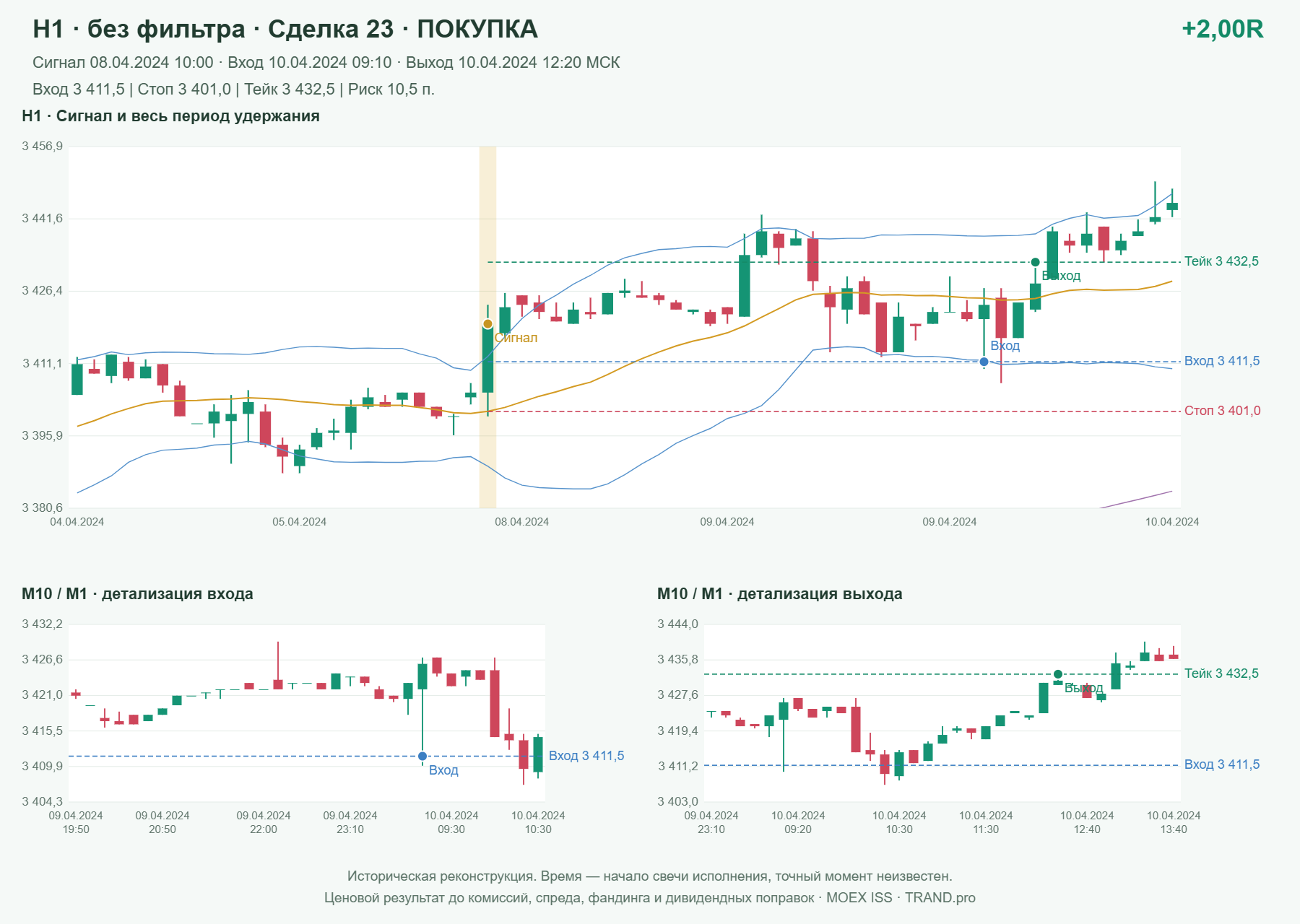The width and height of the screenshot is (1300, 924).
Task: Click the 'Тейк 3 432,5' label on H1 chart
Action: pos(1221,261)
